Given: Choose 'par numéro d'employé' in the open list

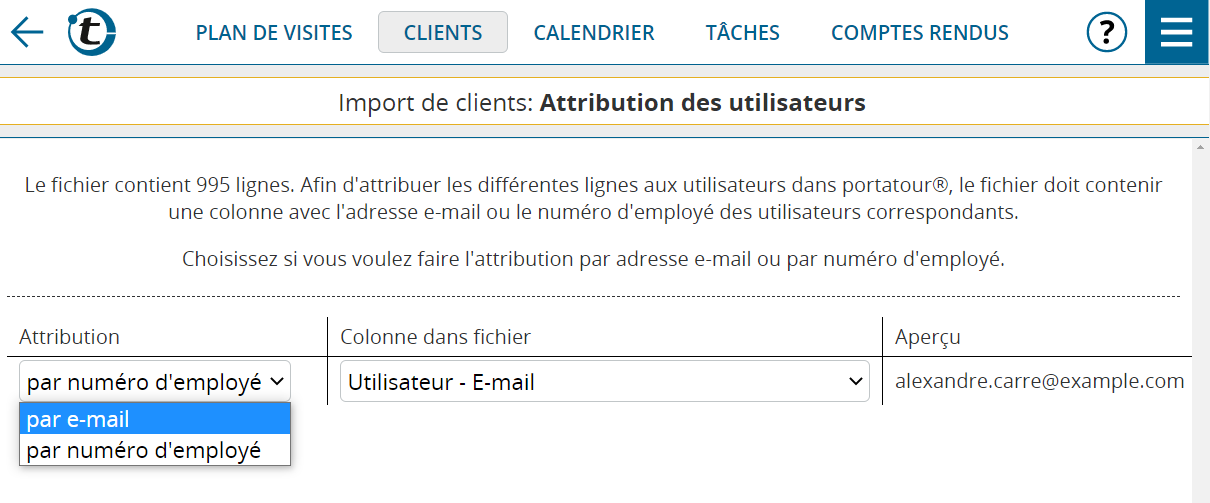Looking at the screenshot, I should 155,450.
